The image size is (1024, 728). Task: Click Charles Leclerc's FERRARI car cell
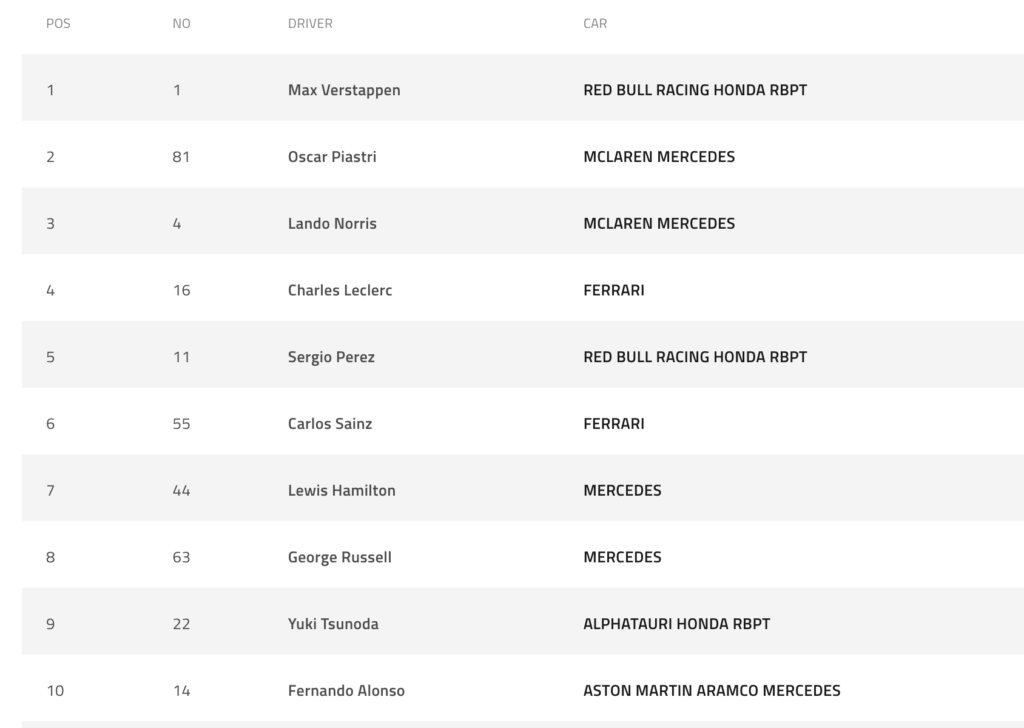pyautogui.click(x=614, y=291)
